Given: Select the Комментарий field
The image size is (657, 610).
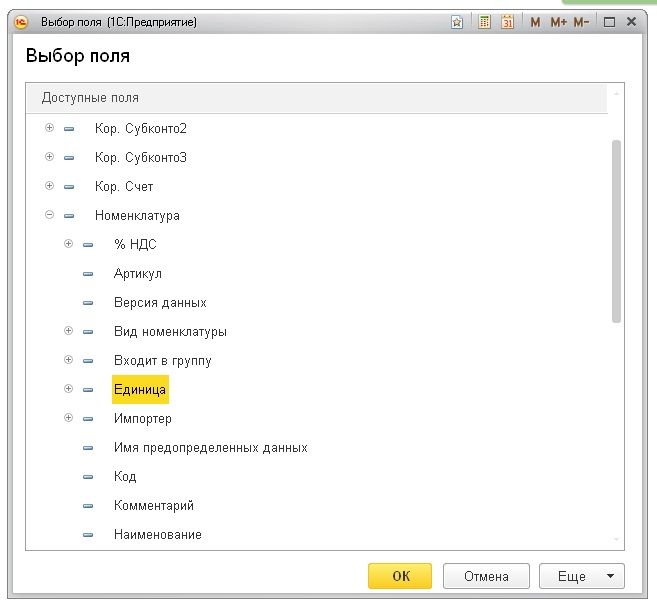Looking at the screenshot, I should pyautogui.click(x=154, y=506).
